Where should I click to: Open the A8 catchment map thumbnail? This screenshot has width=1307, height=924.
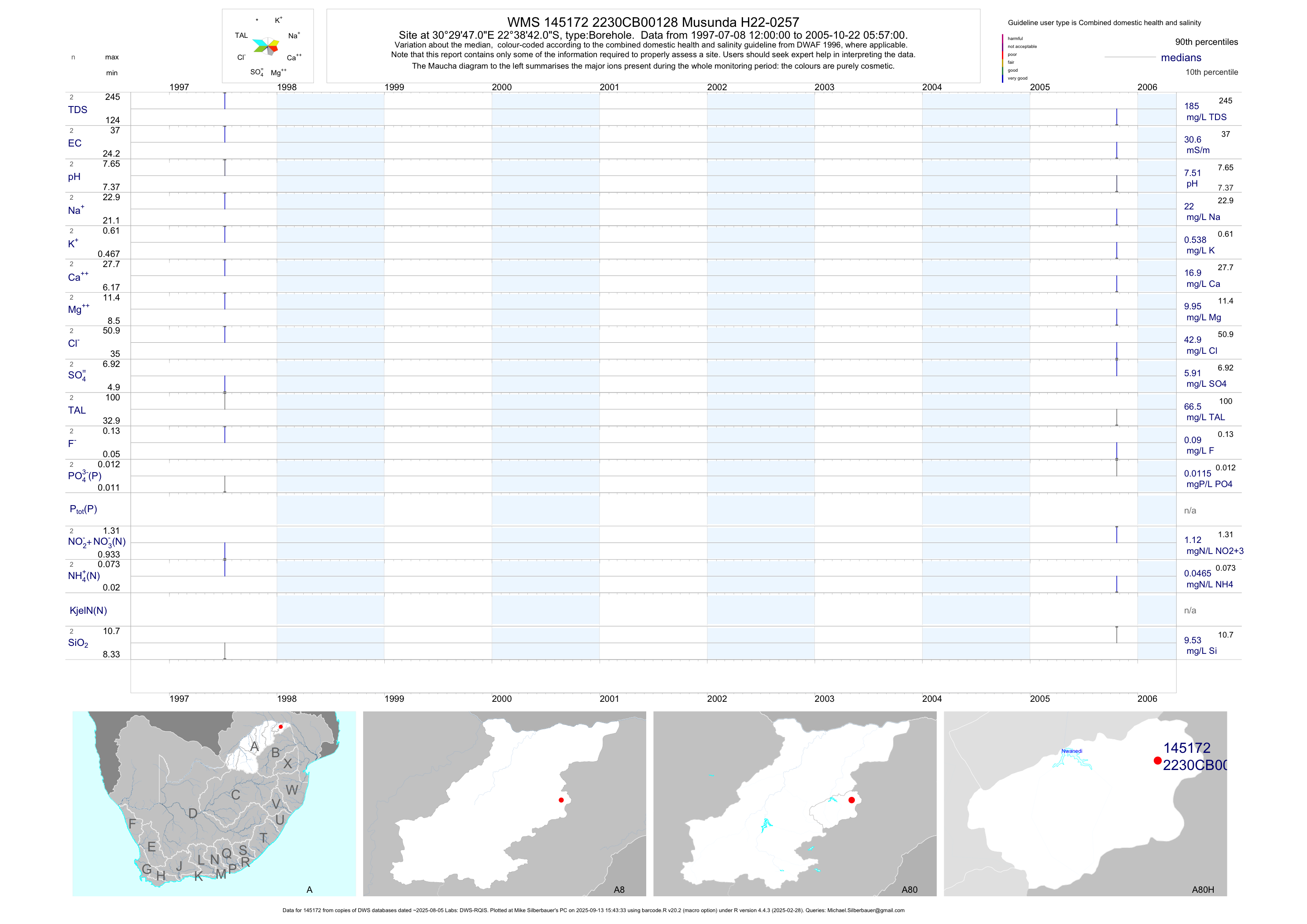coord(504,803)
